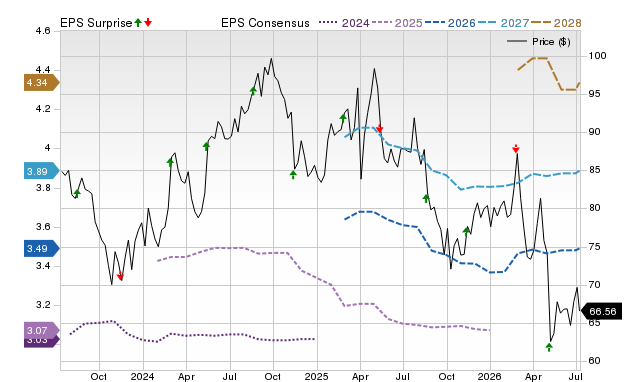
Task: Click the black 66.56 price tag
Action: click(601, 311)
